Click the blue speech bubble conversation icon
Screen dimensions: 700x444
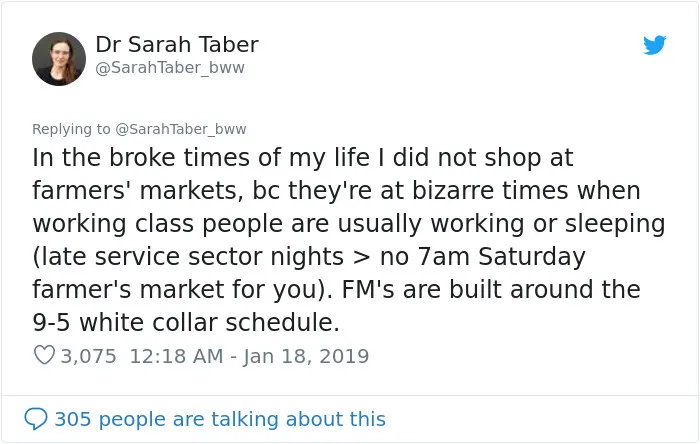pyautogui.click(x=36, y=419)
